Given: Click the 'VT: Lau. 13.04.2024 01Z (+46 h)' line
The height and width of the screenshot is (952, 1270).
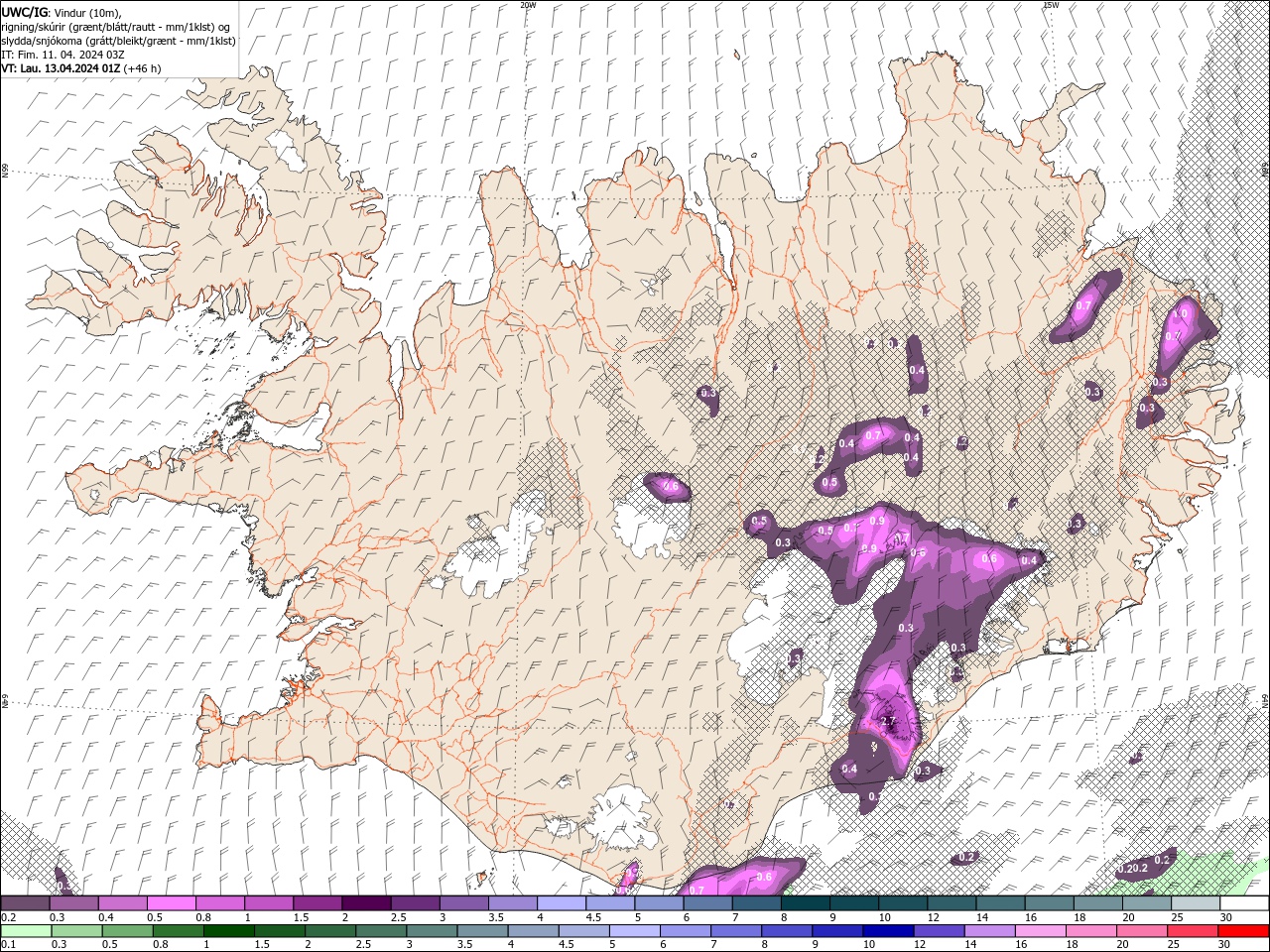Looking at the screenshot, I should pyautogui.click(x=81, y=68).
